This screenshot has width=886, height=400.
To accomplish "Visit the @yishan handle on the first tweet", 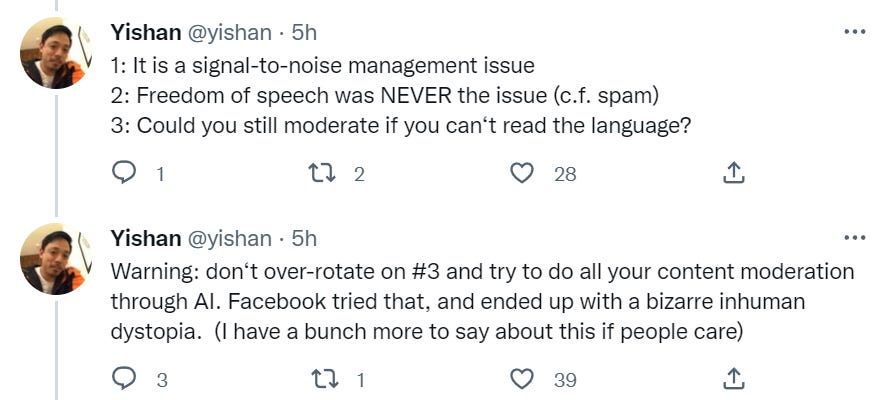I will click(x=229, y=33).
